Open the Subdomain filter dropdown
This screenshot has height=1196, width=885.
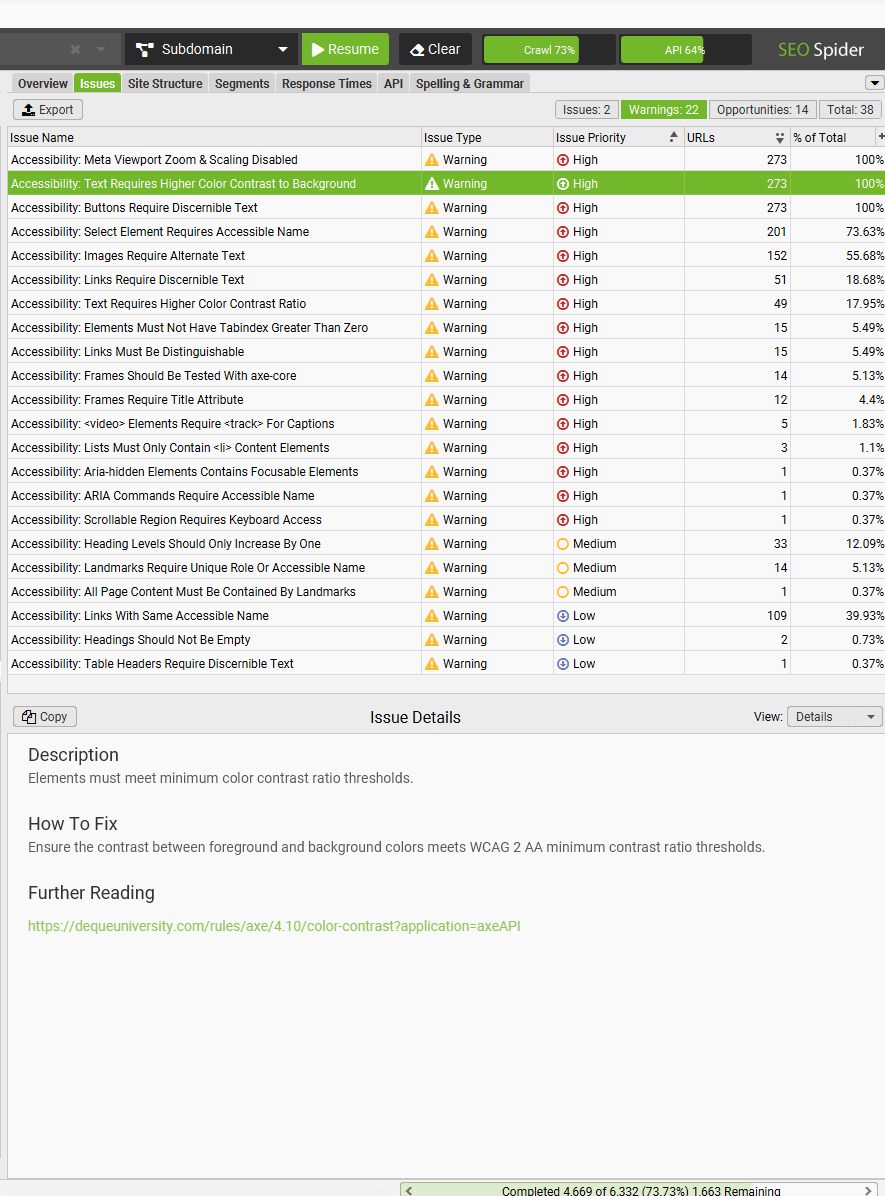tap(283, 49)
